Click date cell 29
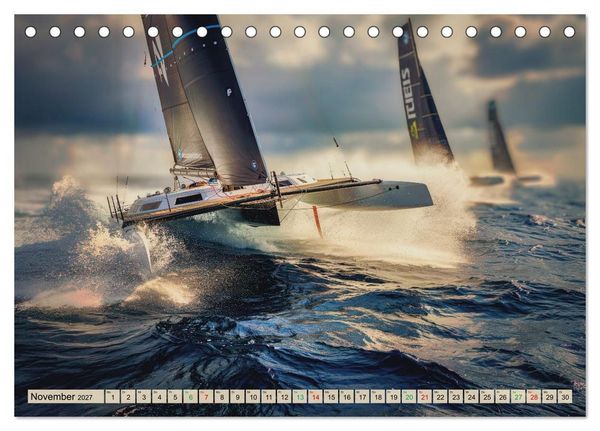Image resolution: width=600 pixels, height=431 pixels. 550,397
